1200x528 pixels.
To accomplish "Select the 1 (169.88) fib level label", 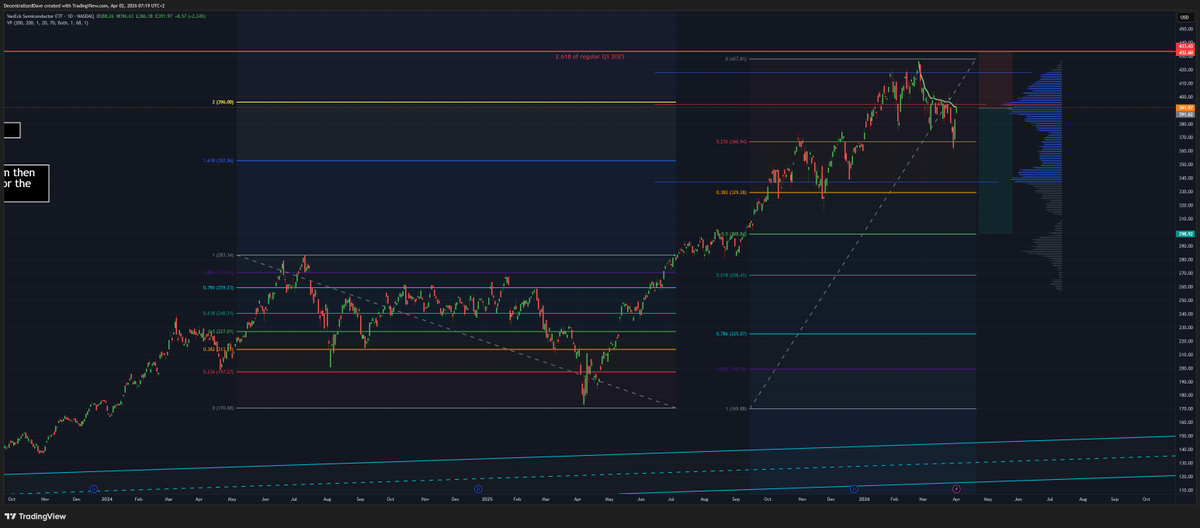I will pyautogui.click(x=737, y=409).
